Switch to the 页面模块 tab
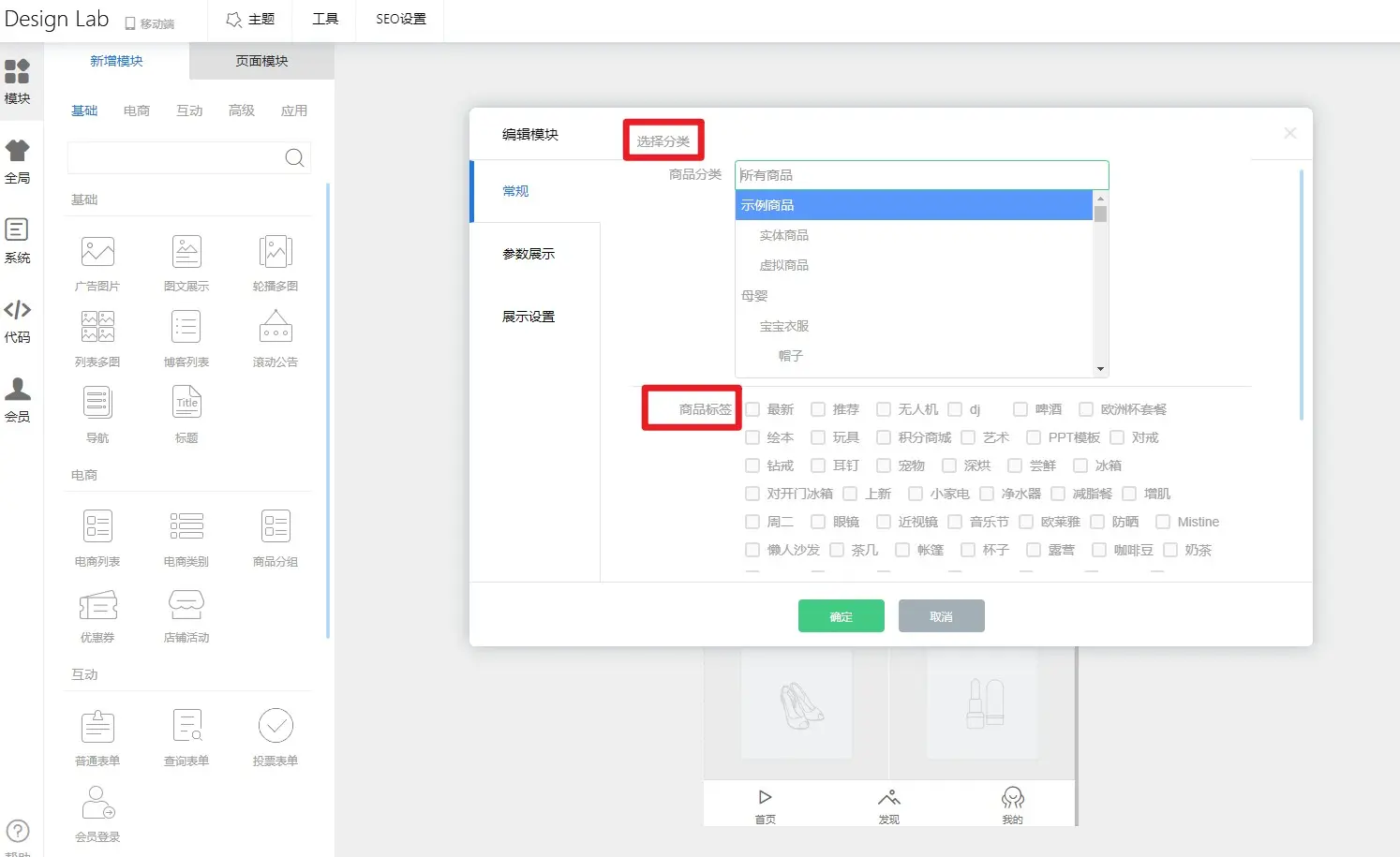The width and height of the screenshot is (1400, 857). click(x=261, y=61)
